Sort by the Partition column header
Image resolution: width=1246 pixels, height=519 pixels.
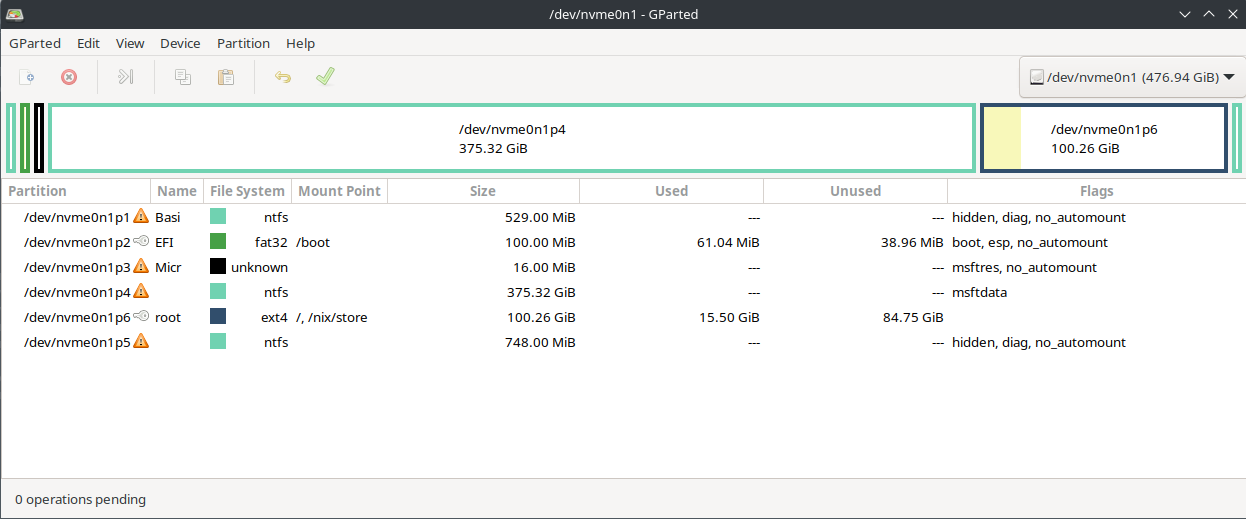coord(76,191)
